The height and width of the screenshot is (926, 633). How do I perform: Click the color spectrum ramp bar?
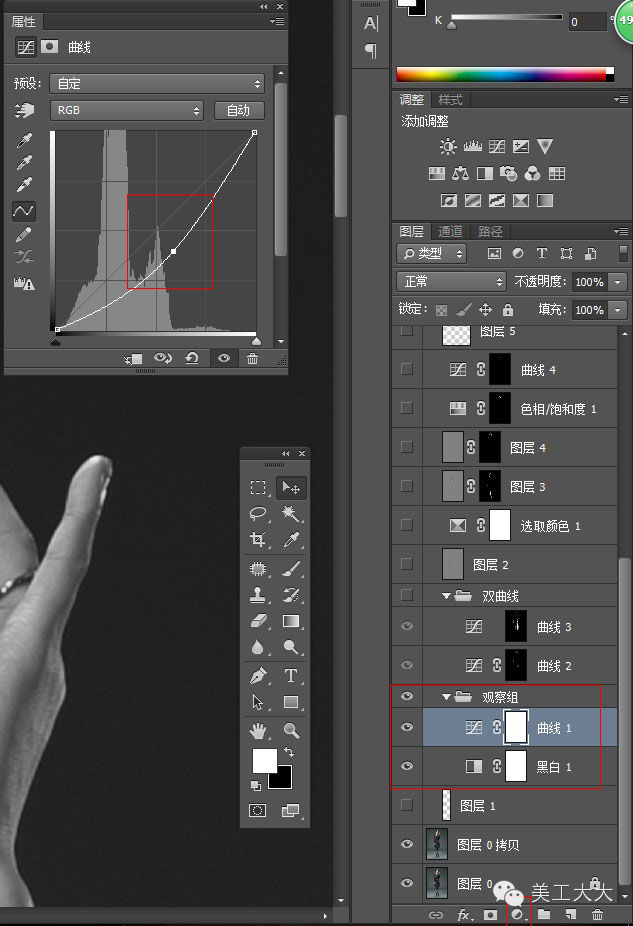(505, 74)
